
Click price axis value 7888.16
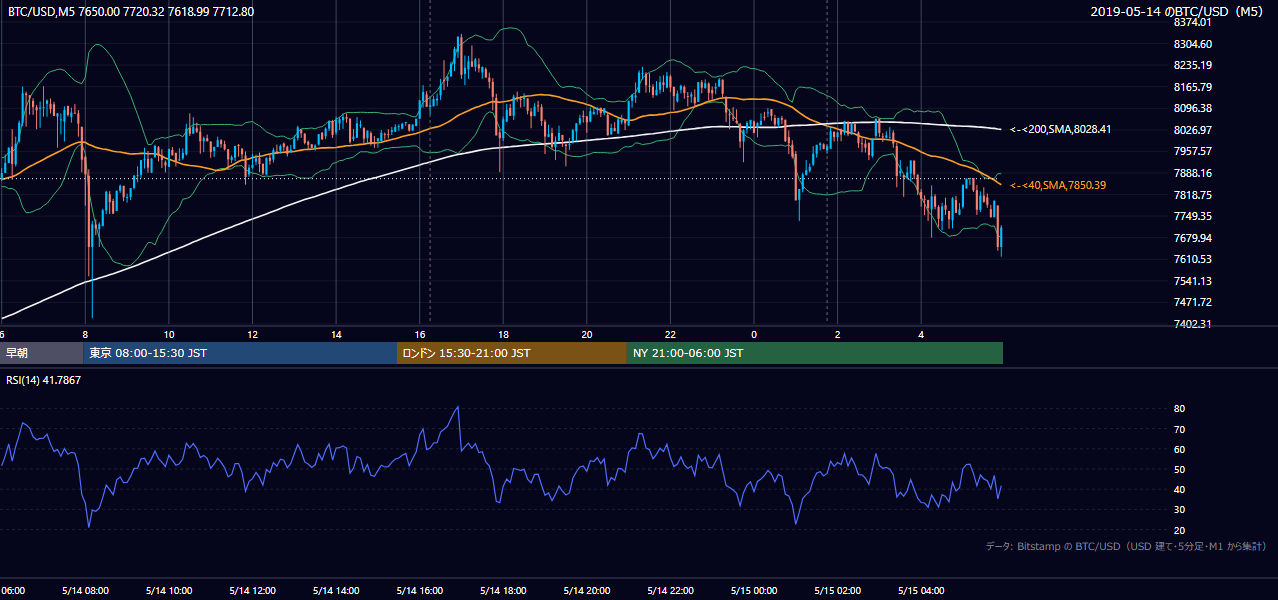[1192, 173]
